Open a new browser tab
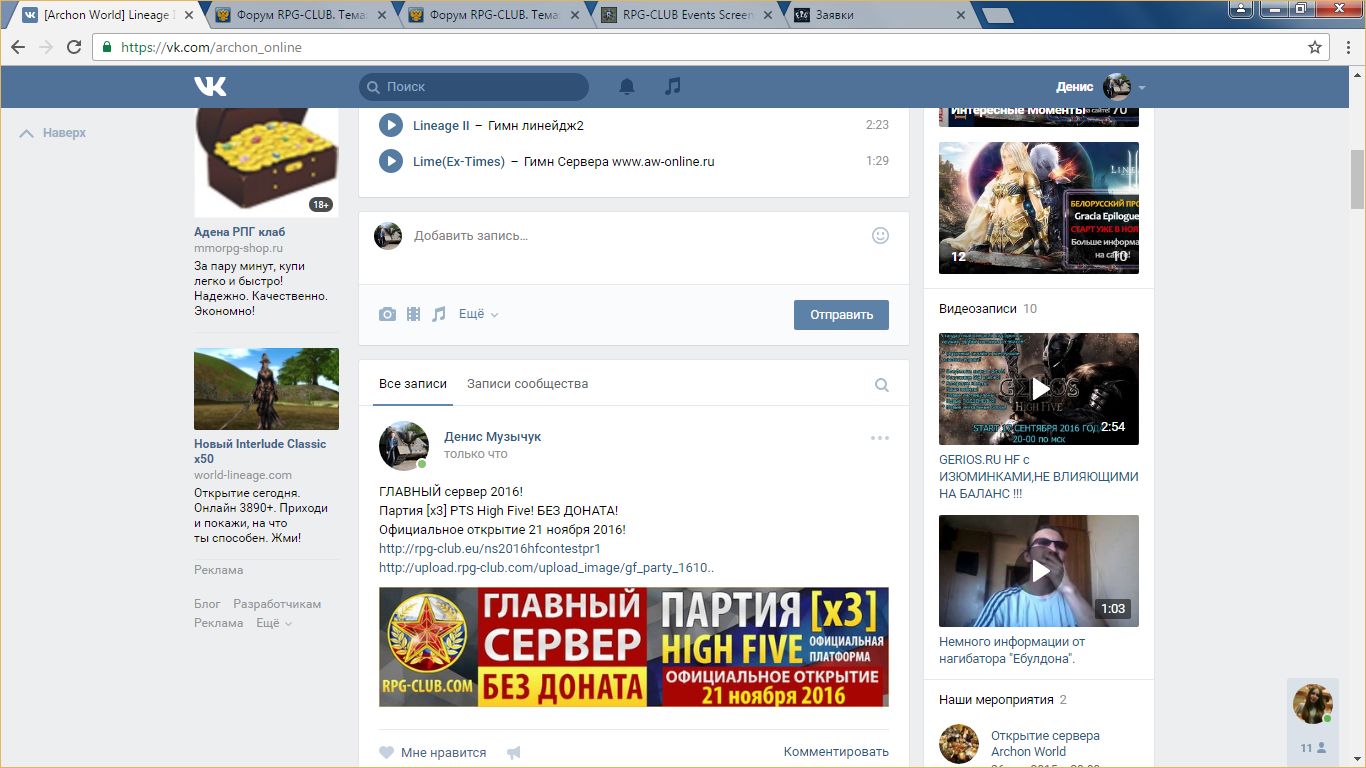 [x=997, y=15]
